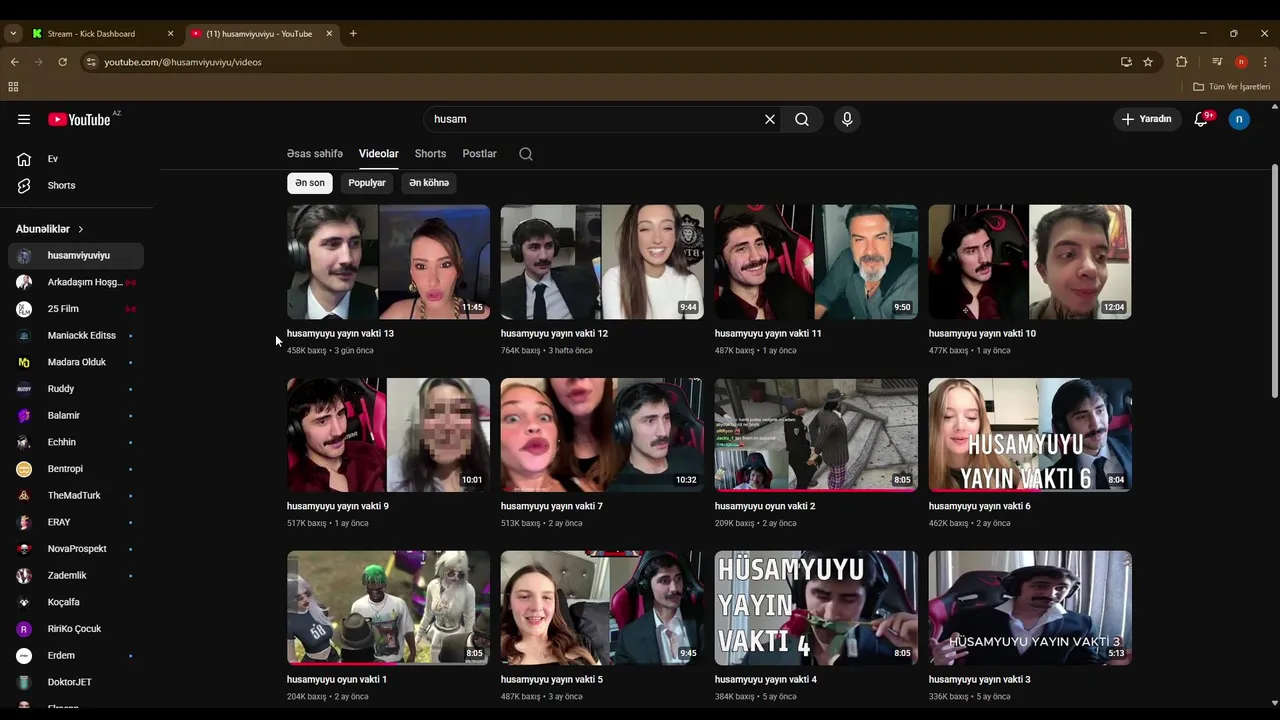
Task: Select the 'Ən son' filter chip
Action: 310,183
